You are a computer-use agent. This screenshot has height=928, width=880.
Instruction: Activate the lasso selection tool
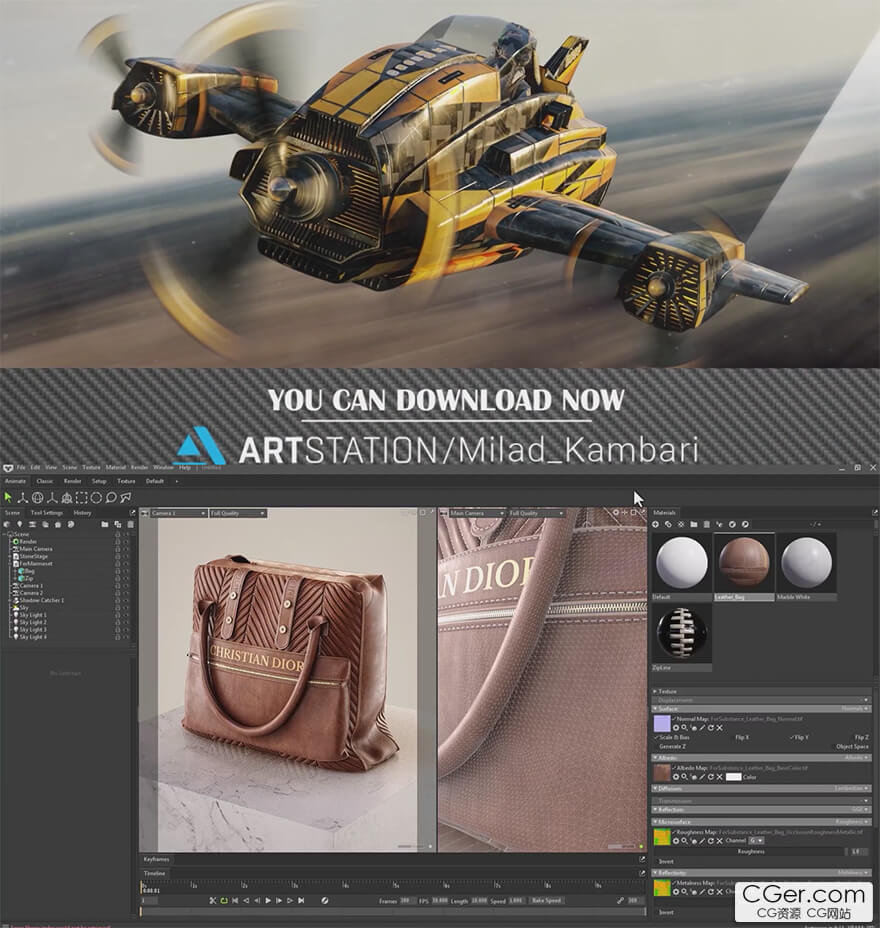coord(111,498)
